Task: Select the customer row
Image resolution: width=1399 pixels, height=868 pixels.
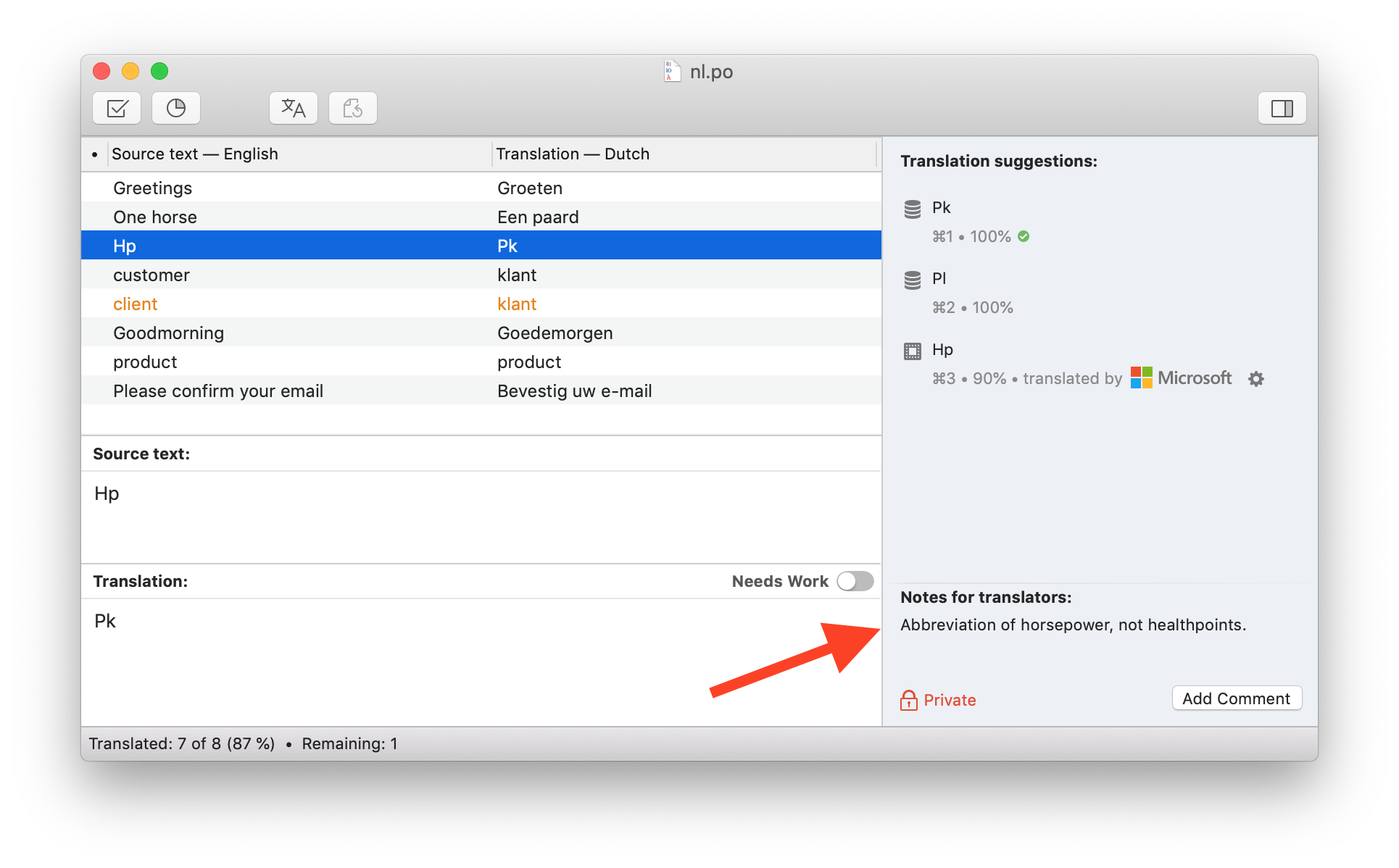Action: tap(481, 275)
